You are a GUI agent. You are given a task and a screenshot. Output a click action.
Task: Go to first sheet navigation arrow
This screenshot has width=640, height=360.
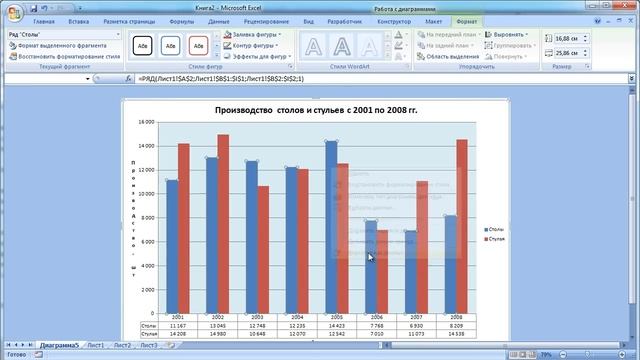click(x=8, y=345)
